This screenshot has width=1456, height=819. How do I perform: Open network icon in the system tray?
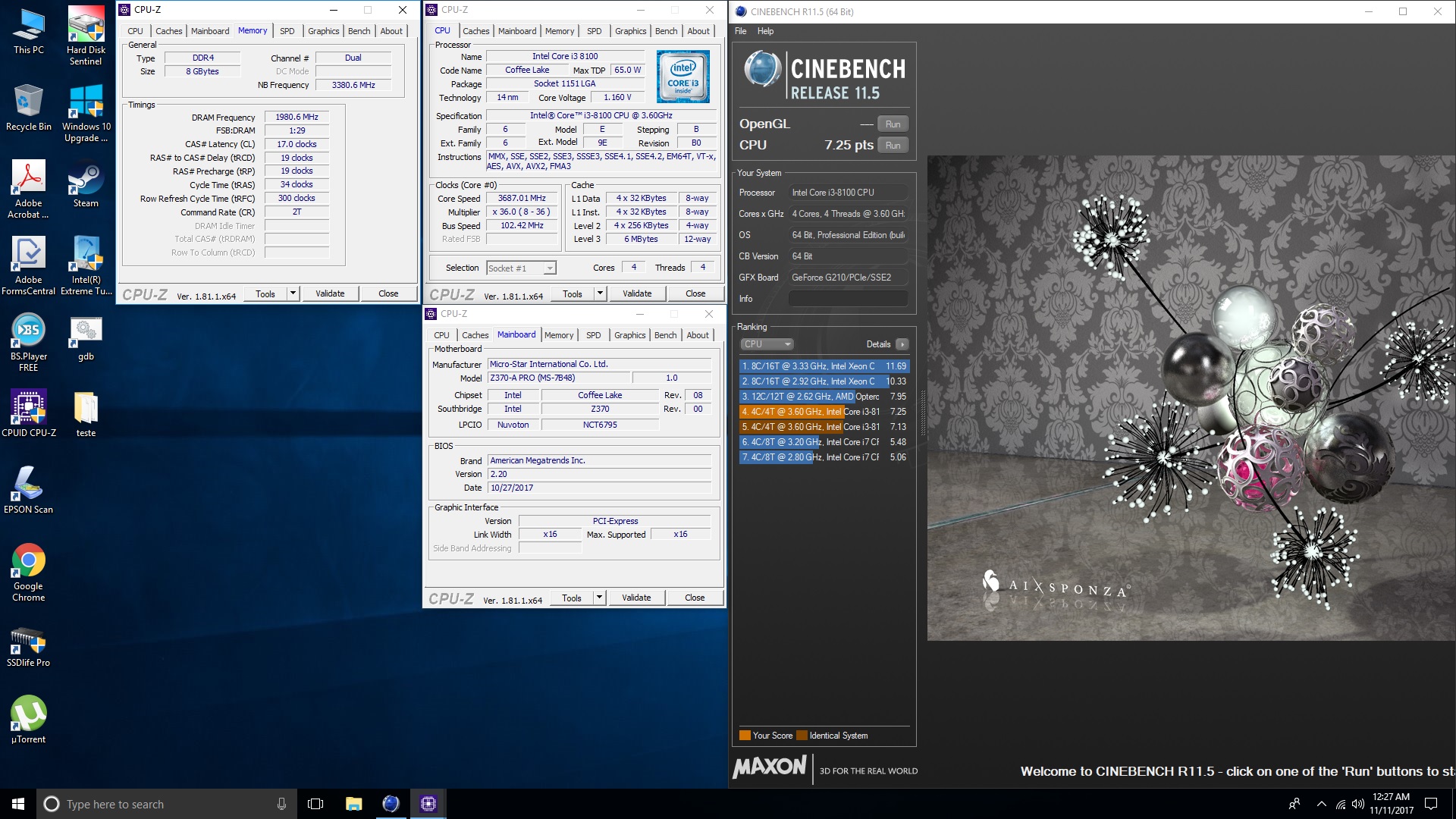1340,804
